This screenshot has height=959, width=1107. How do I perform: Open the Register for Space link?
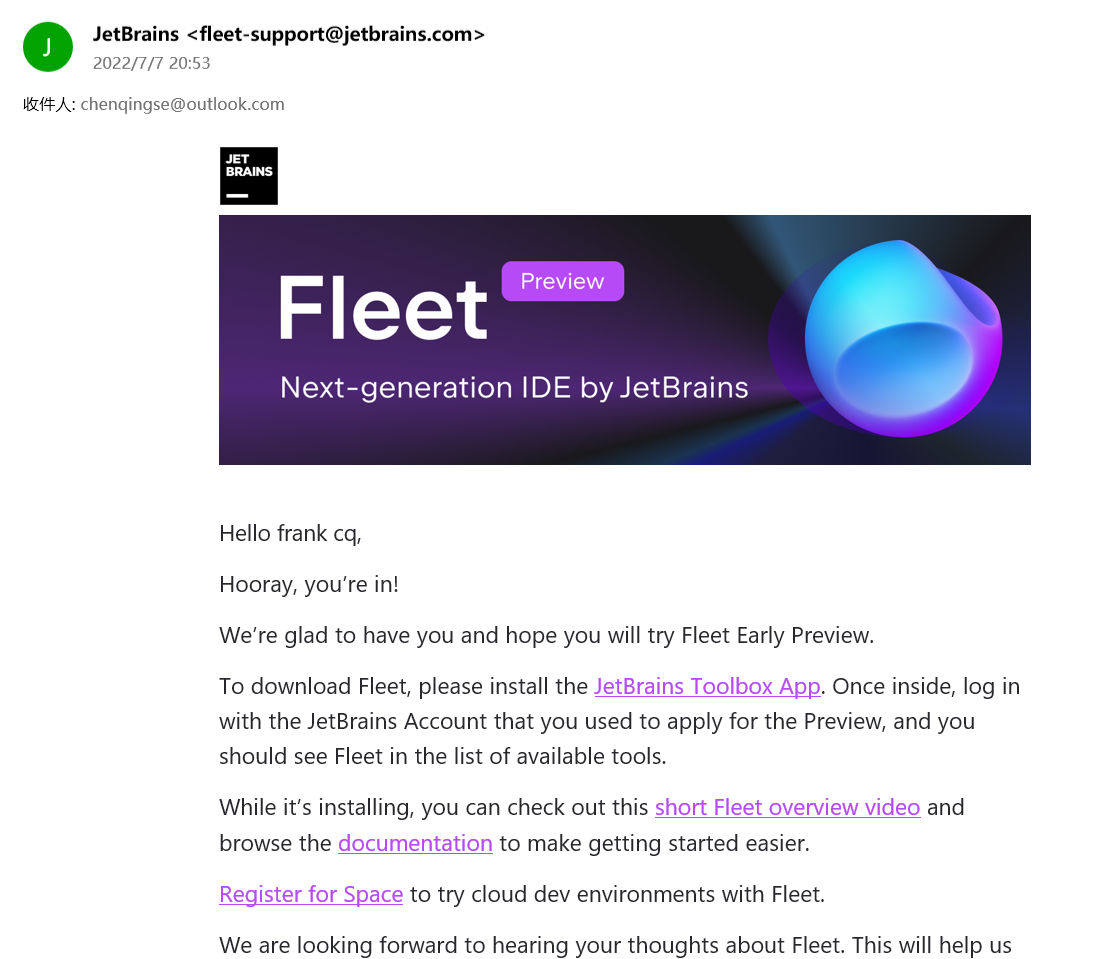tap(311, 894)
